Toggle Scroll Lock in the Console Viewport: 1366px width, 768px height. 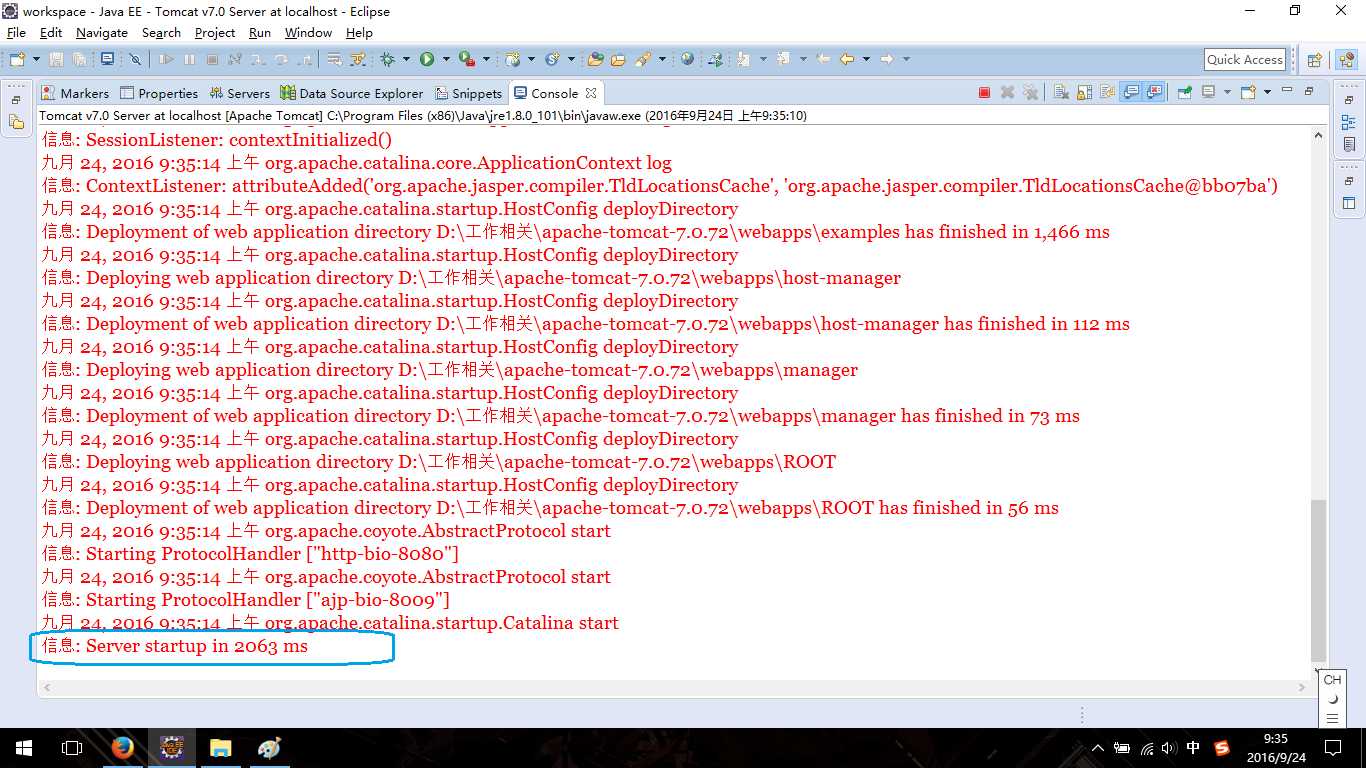pos(1084,92)
